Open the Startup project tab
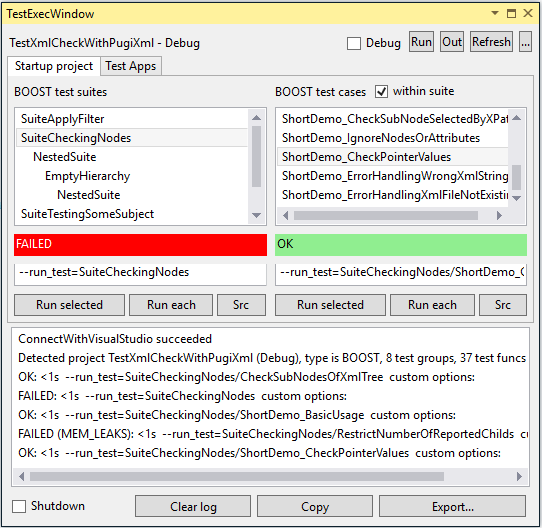This screenshot has height=528, width=542. tap(54, 66)
